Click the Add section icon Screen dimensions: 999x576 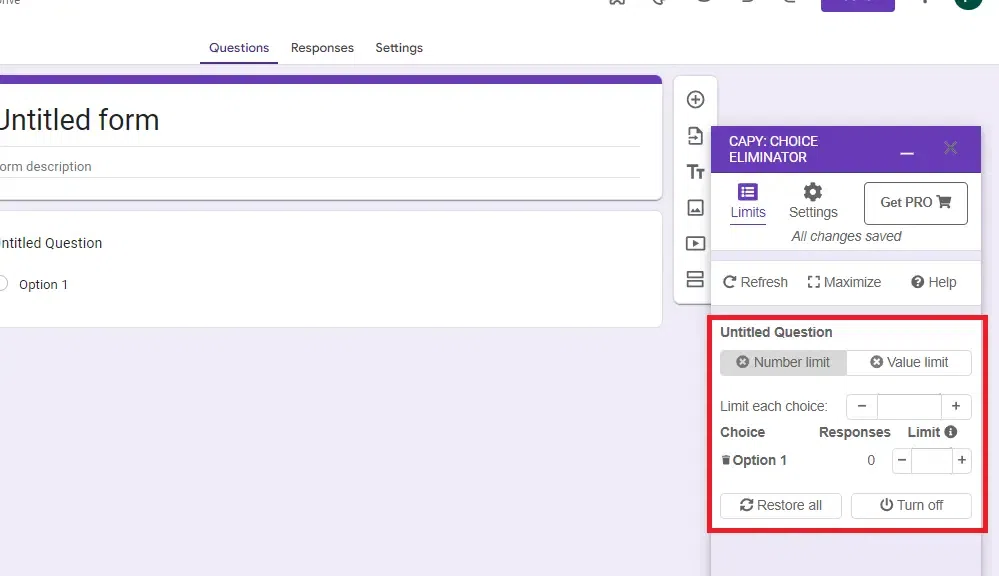coord(695,279)
